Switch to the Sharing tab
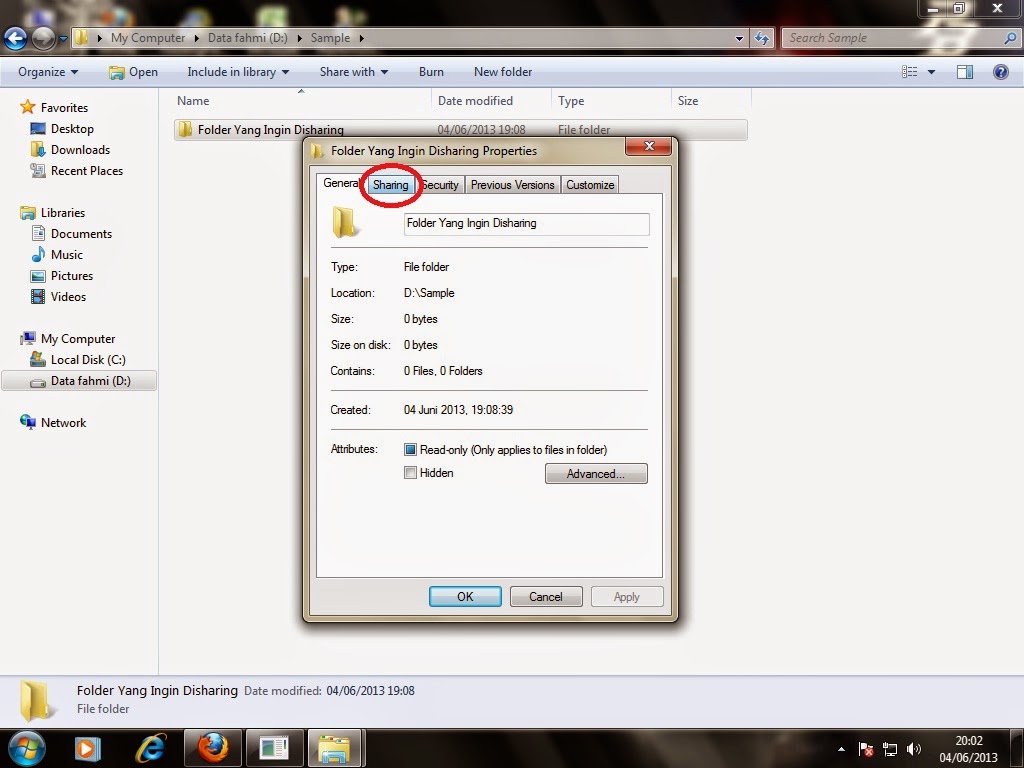This screenshot has height=768, width=1024. tap(390, 185)
